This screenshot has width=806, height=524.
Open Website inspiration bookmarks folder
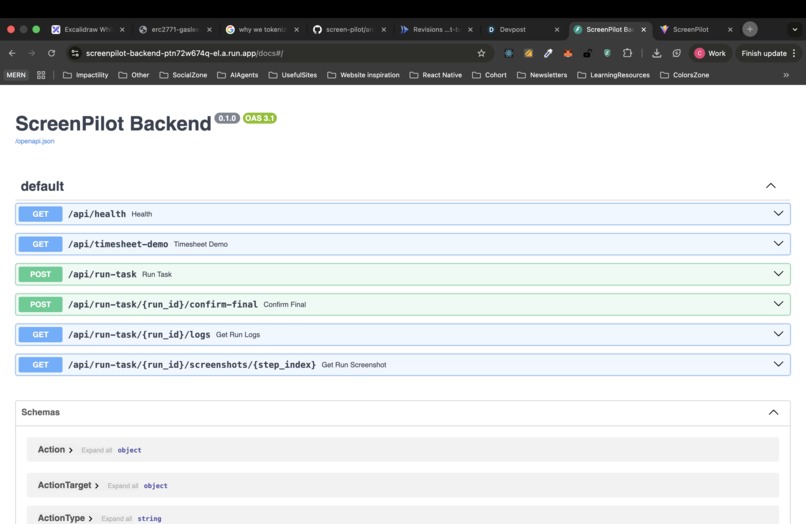(363, 75)
